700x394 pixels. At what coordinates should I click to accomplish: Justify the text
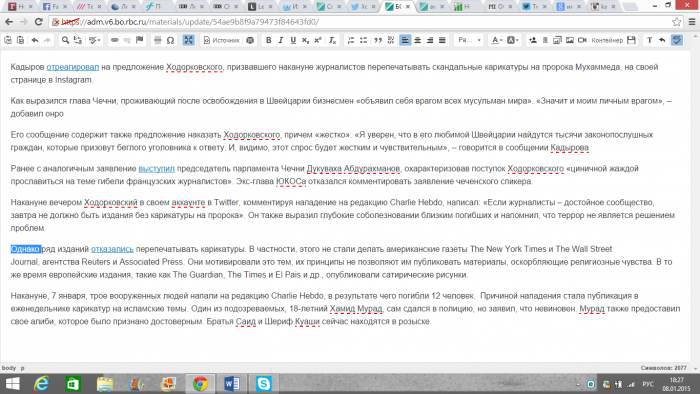(x=442, y=40)
